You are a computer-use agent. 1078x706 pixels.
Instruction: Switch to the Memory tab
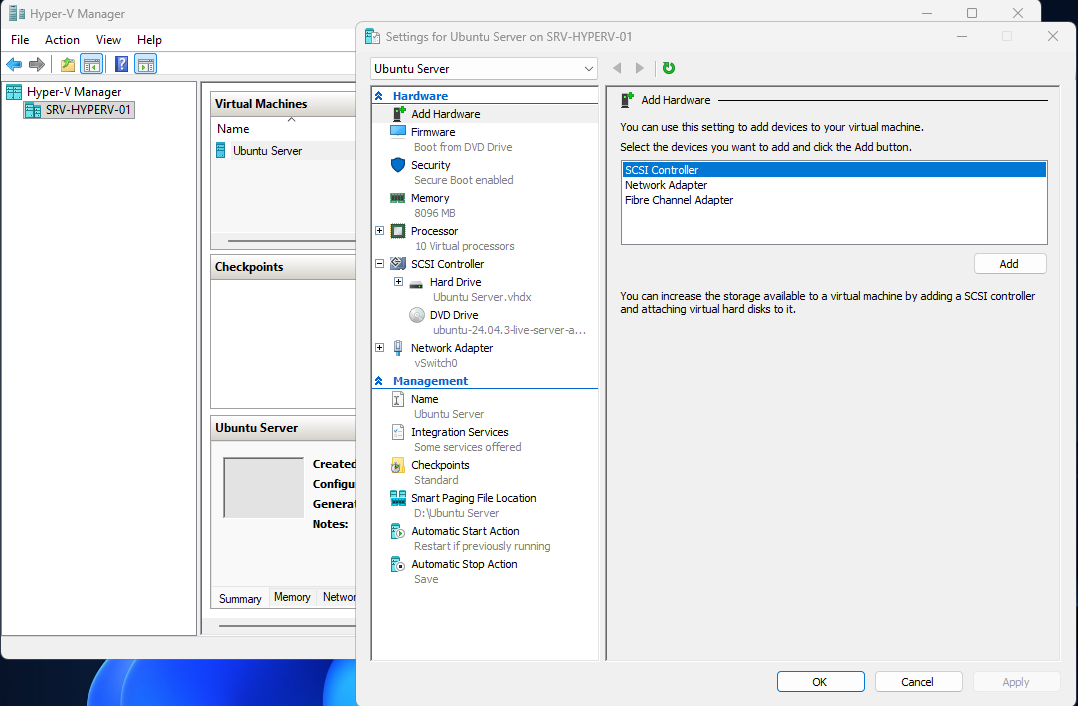click(292, 597)
